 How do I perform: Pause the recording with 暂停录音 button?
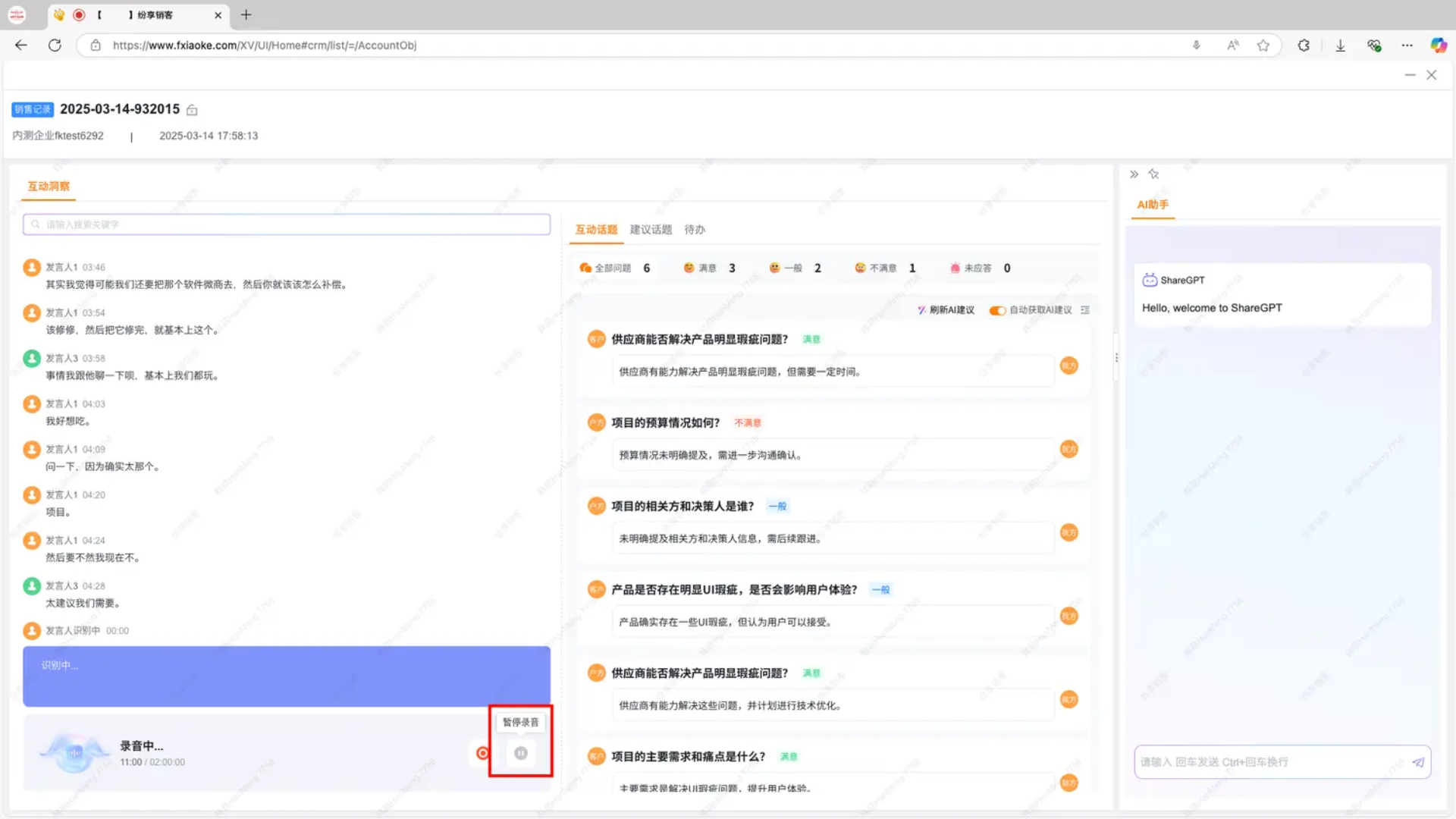tap(521, 753)
